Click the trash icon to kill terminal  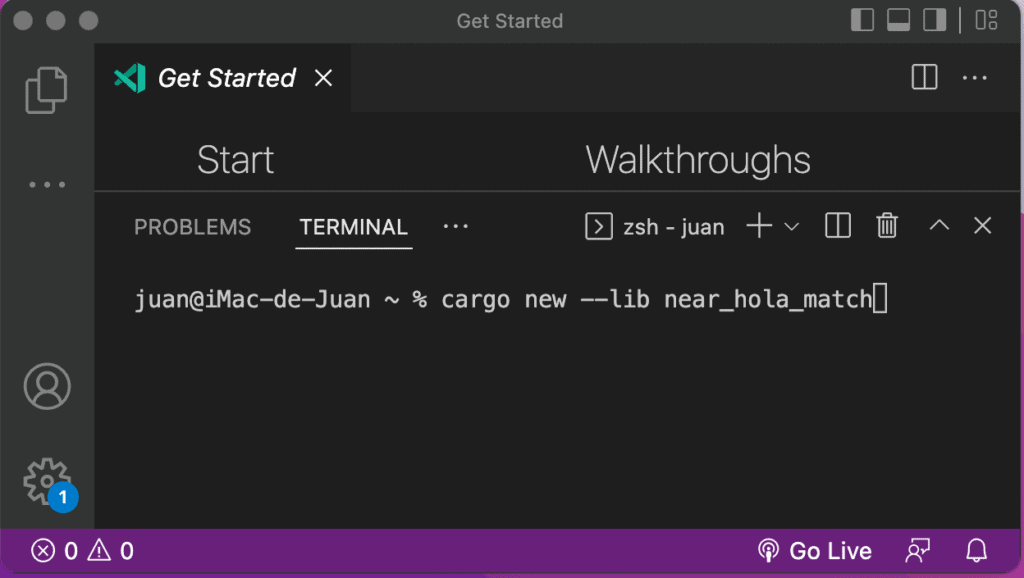[887, 226]
